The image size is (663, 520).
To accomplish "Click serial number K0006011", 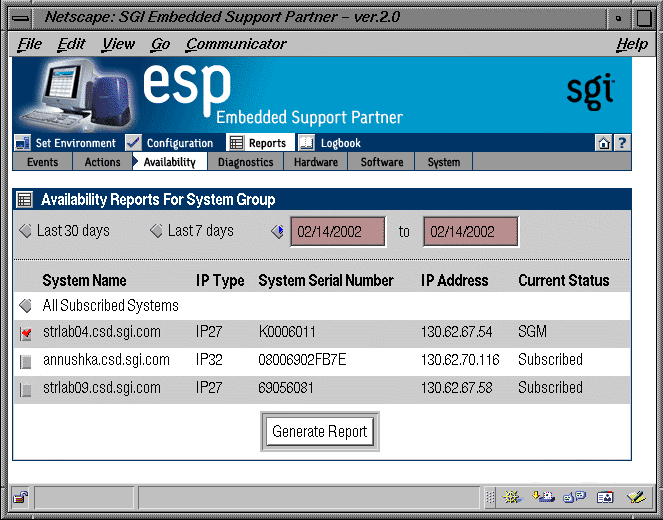I will tap(287, 331).
